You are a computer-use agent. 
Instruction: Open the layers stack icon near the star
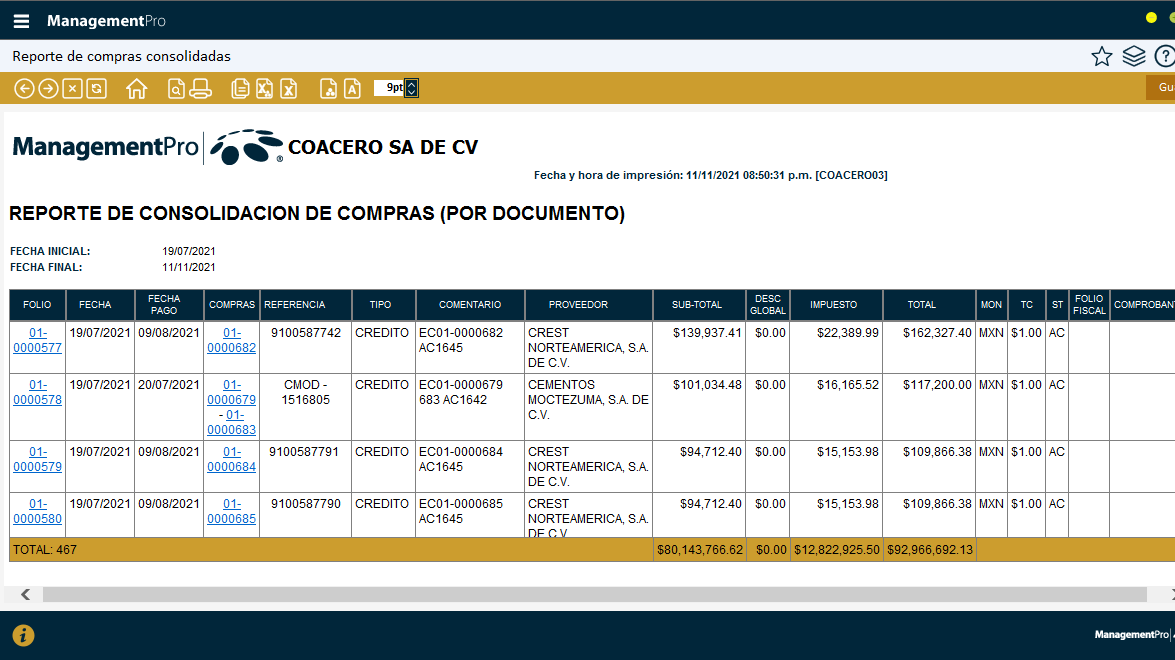click(x=1134, y=57)
